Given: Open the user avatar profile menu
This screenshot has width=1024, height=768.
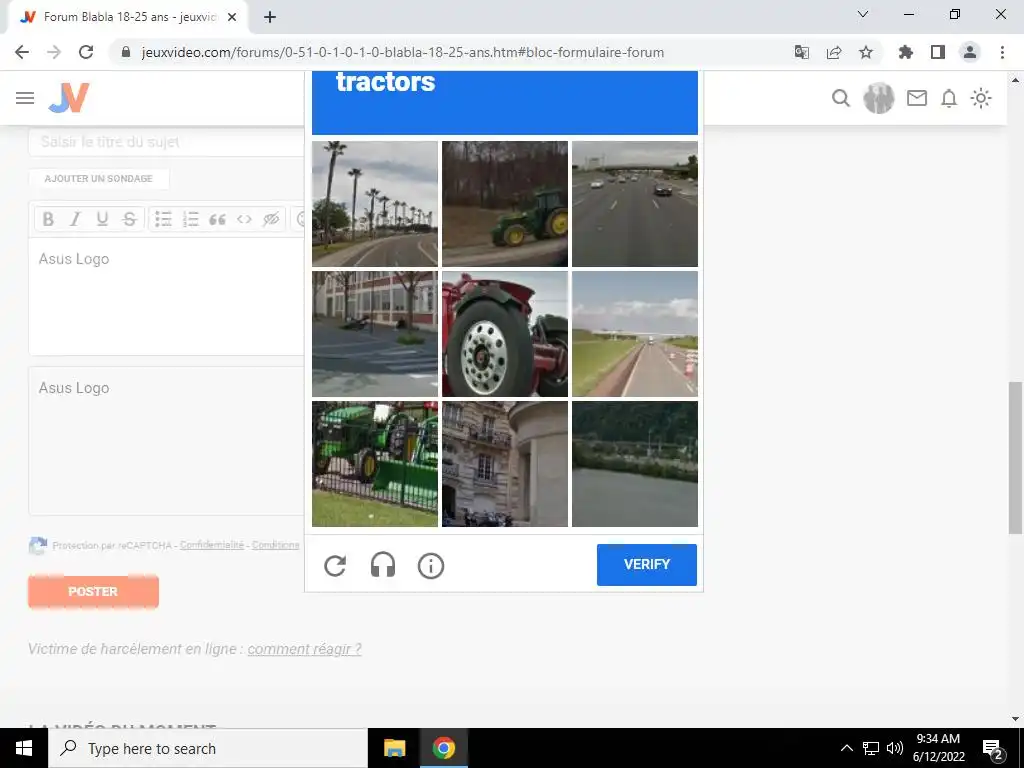Looking at the screenshot, I should [x=878, y=99].
